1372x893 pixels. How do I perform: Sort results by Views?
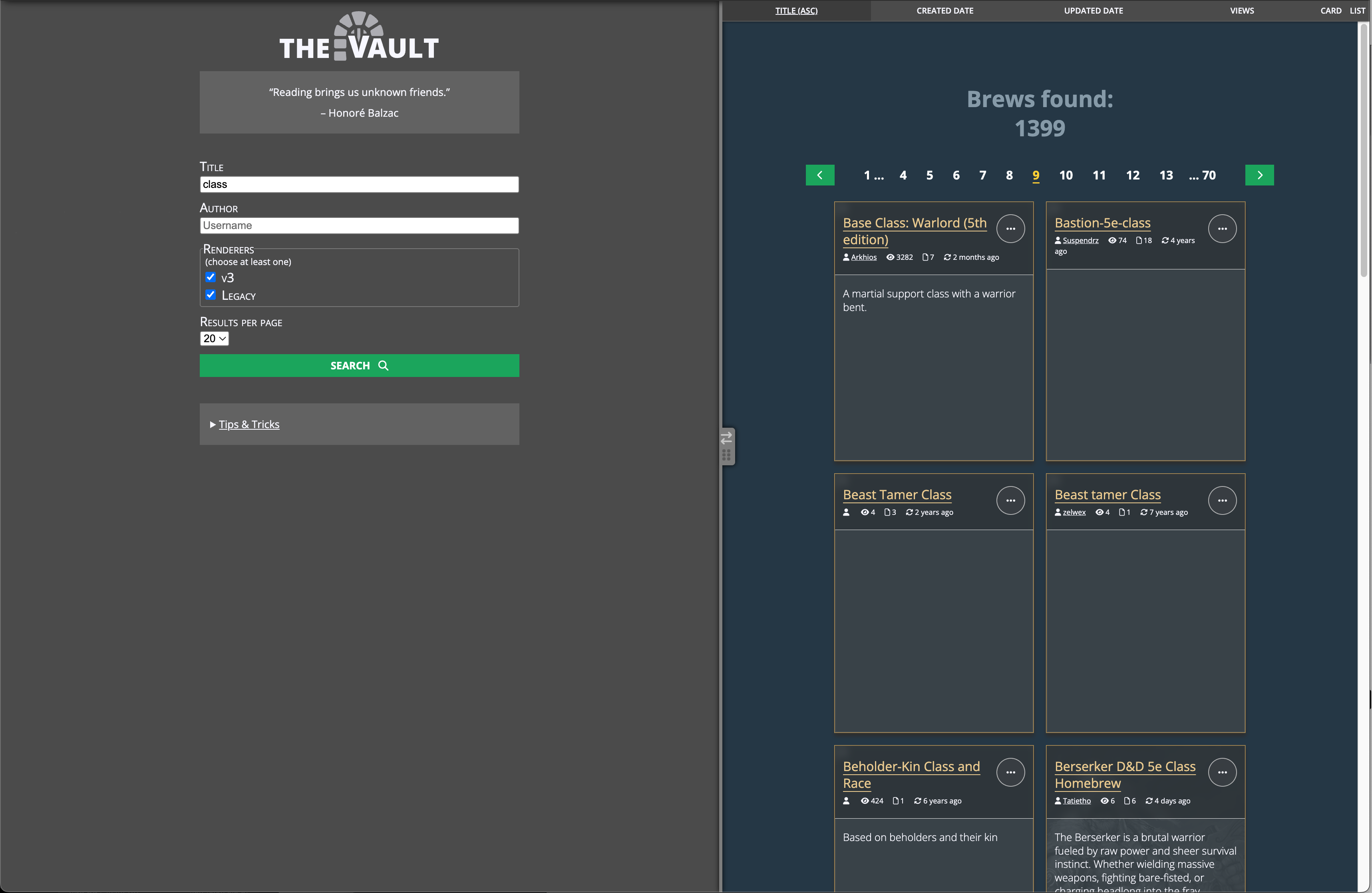[x=1242, y=10]
